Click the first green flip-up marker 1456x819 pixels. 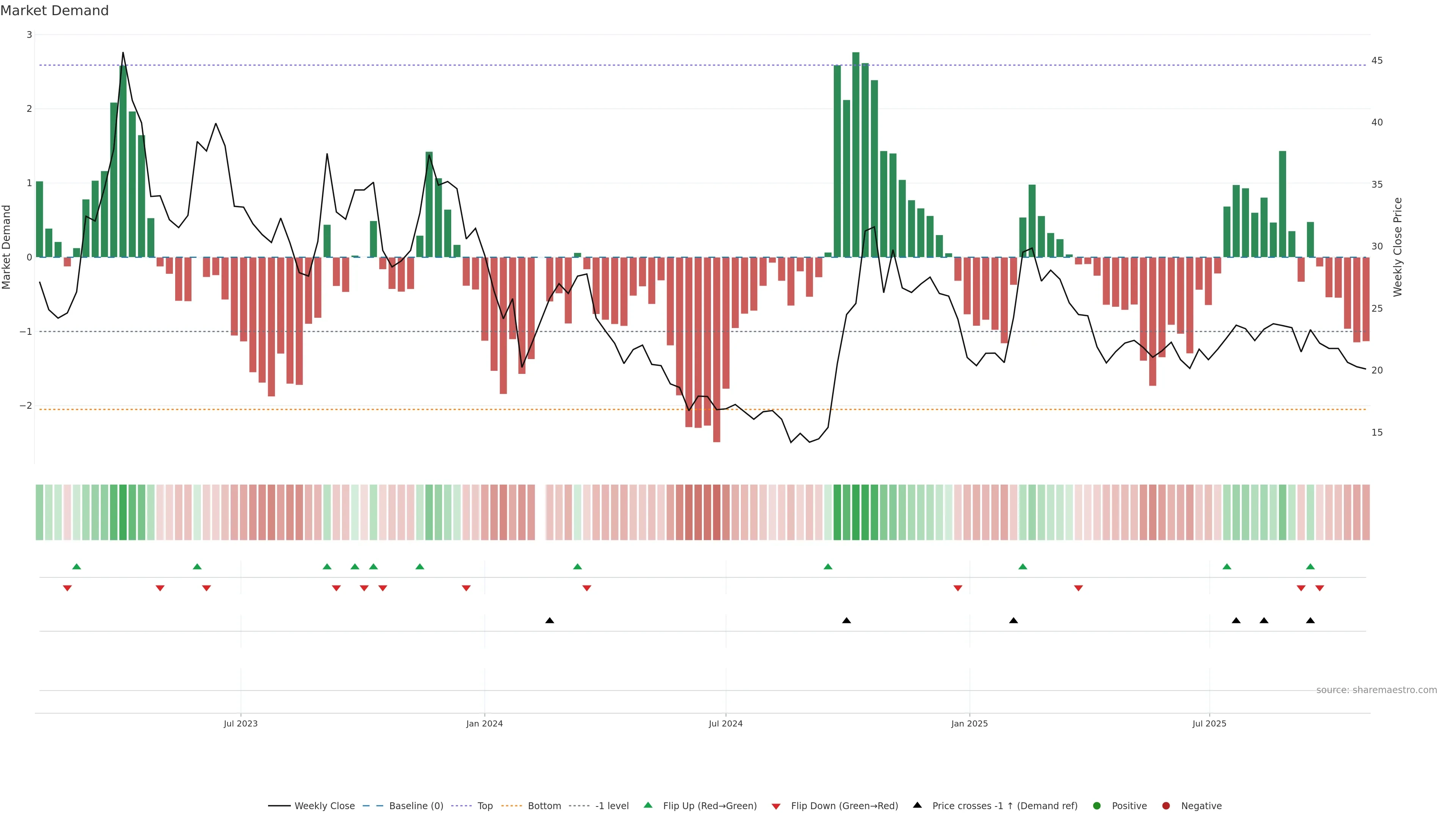click(x=77, y=567)
